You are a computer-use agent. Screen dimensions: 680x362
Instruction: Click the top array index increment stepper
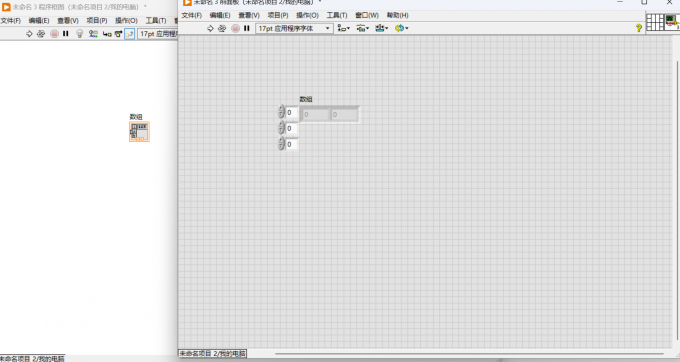click(281, 109)
